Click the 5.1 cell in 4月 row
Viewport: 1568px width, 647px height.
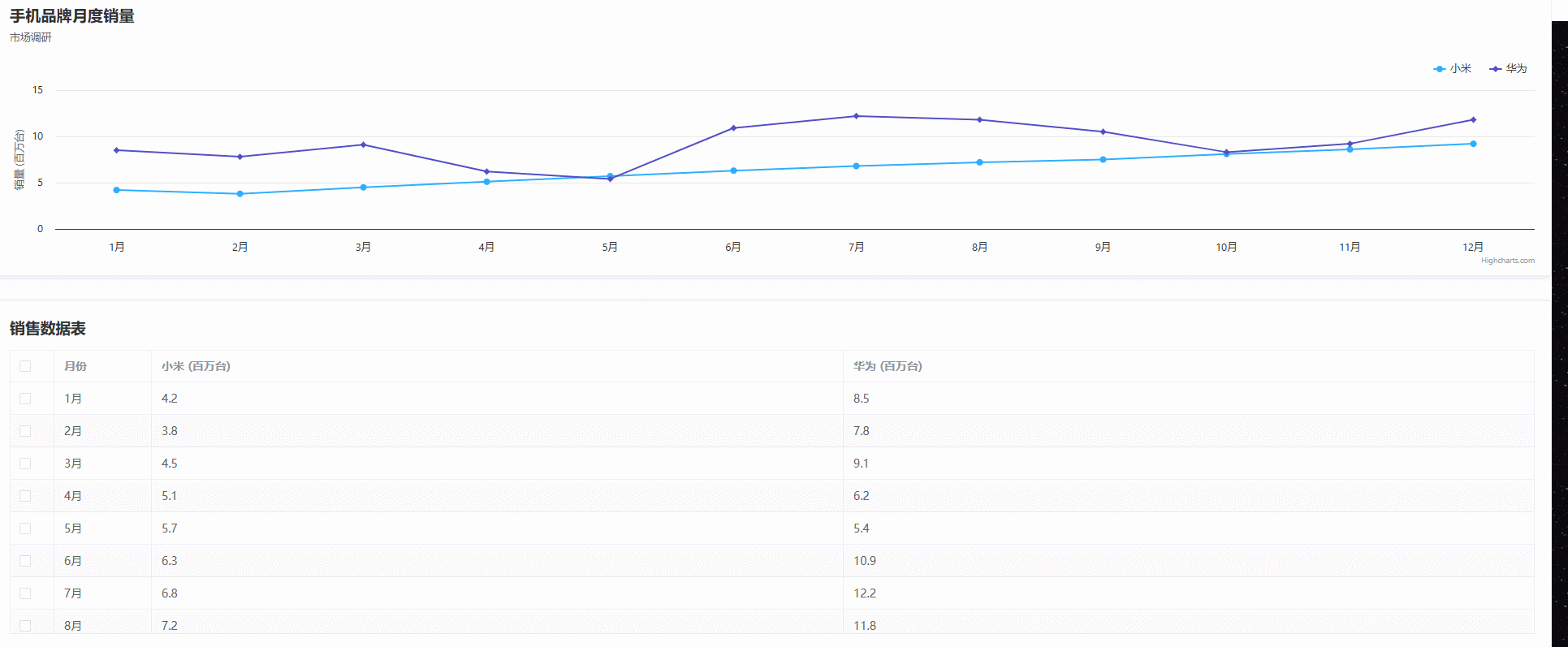497,496
